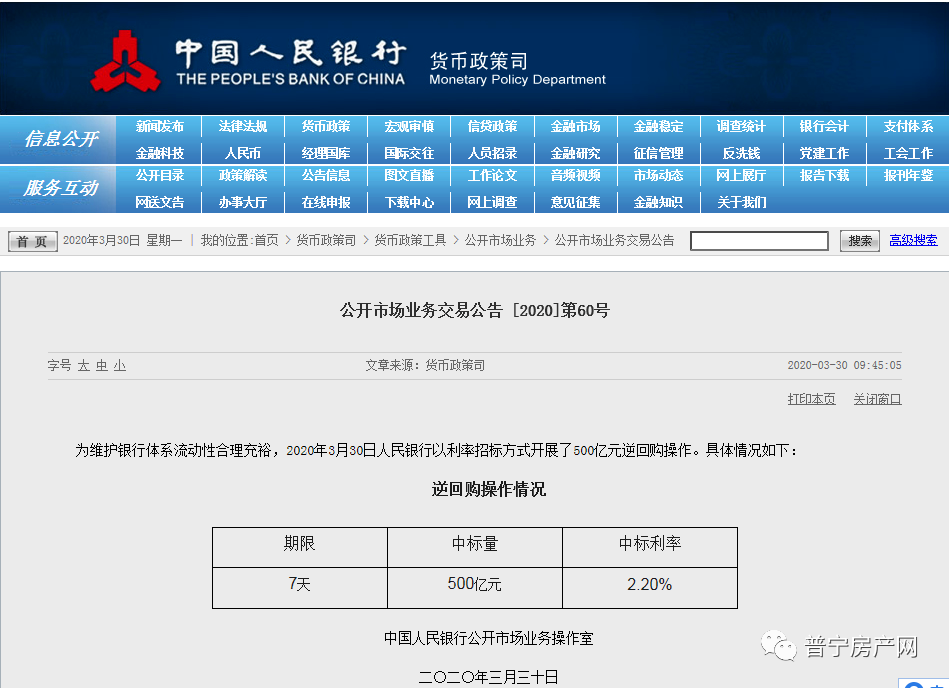Open the 支付体系 menu item

click(908, 126)
